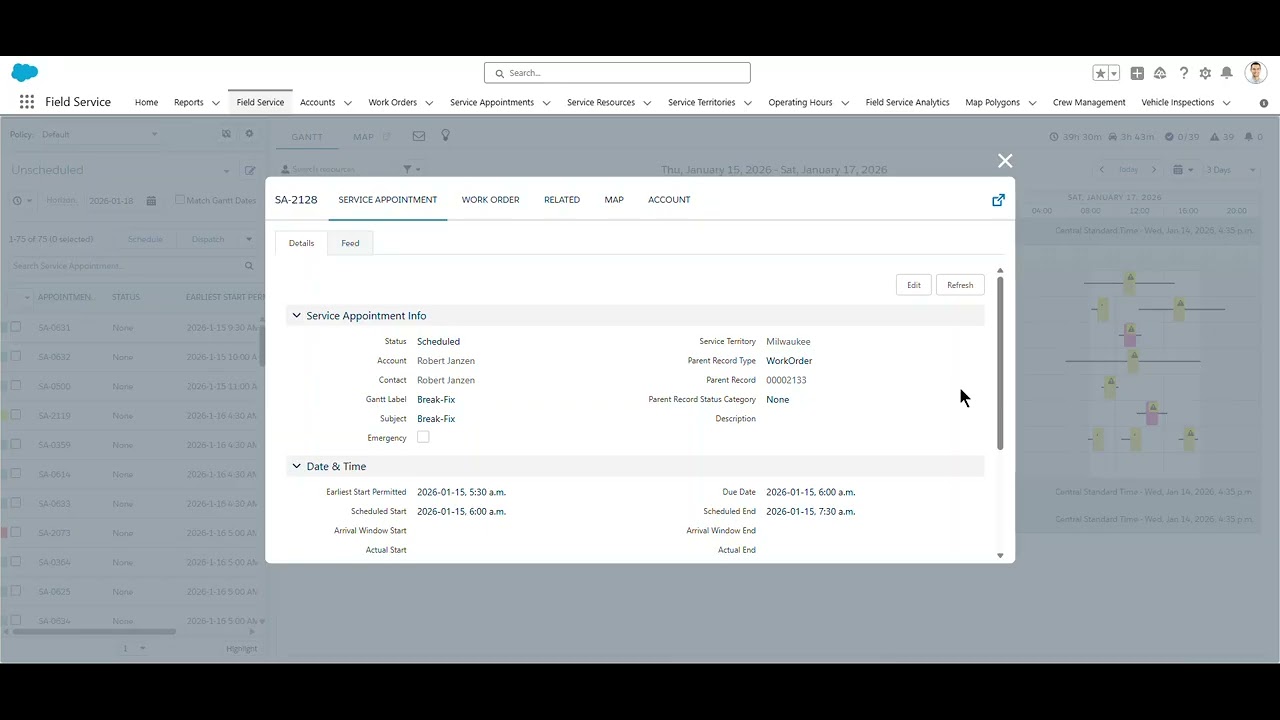Image resolution: width=1280 pixels, height=720 pixels.
Task: Open Crew Management nav item
Action: click(1089, 102)
